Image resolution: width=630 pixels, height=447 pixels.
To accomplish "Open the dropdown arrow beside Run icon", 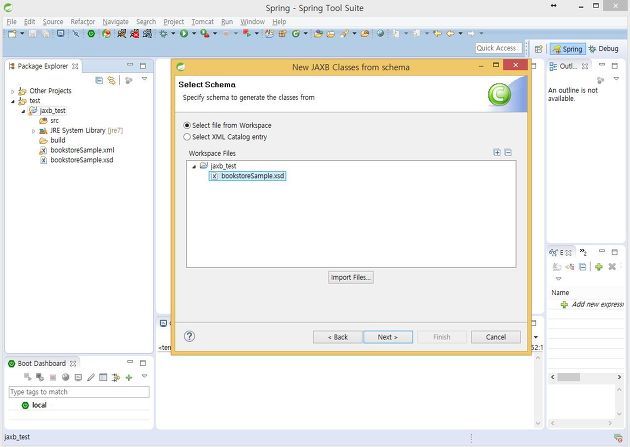I will point(194,34).
